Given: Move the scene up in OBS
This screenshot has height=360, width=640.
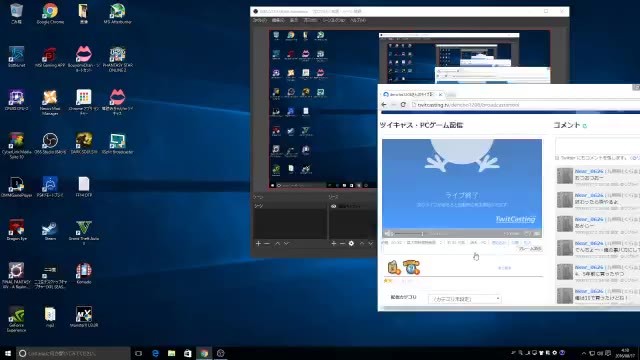Looking at the screenshot, I should (x=278, y=243).
